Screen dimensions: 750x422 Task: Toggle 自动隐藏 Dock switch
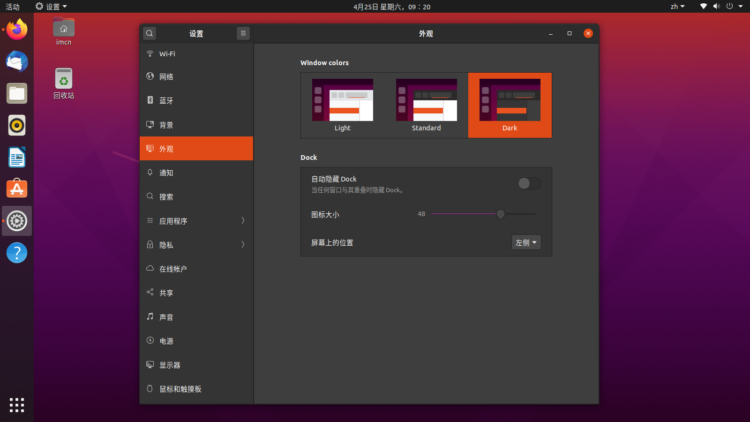tap(529, 183)
